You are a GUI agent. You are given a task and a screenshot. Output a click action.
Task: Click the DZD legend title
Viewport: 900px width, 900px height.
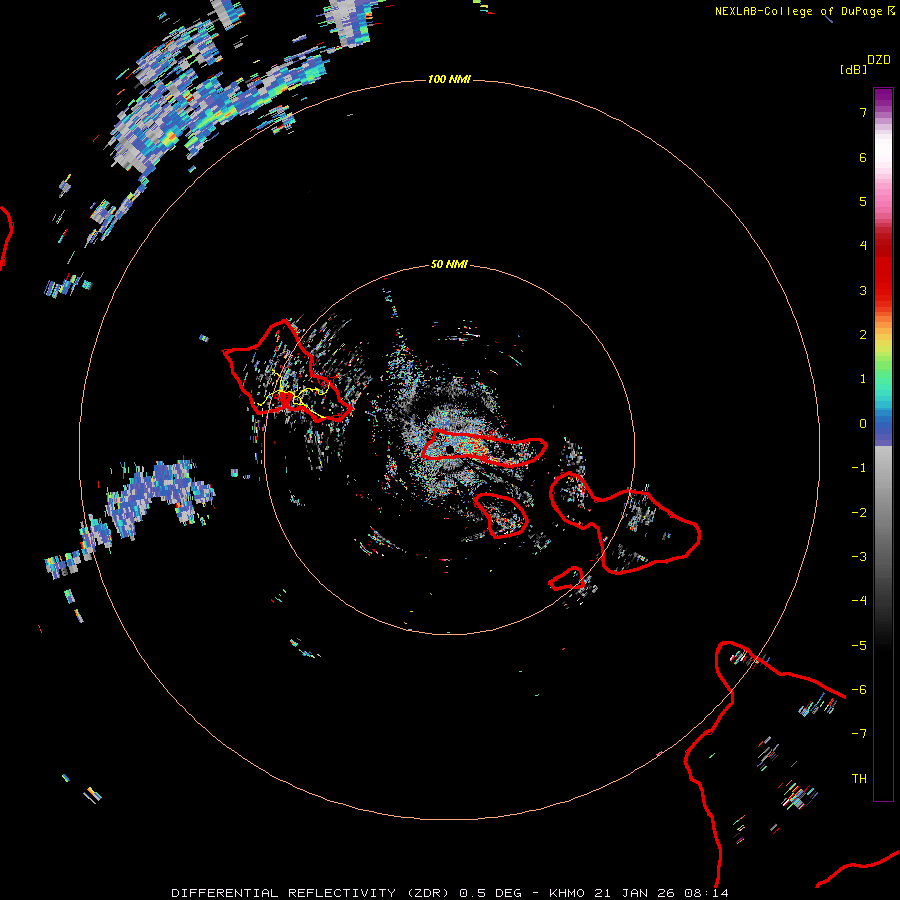[x=879, y=60]
